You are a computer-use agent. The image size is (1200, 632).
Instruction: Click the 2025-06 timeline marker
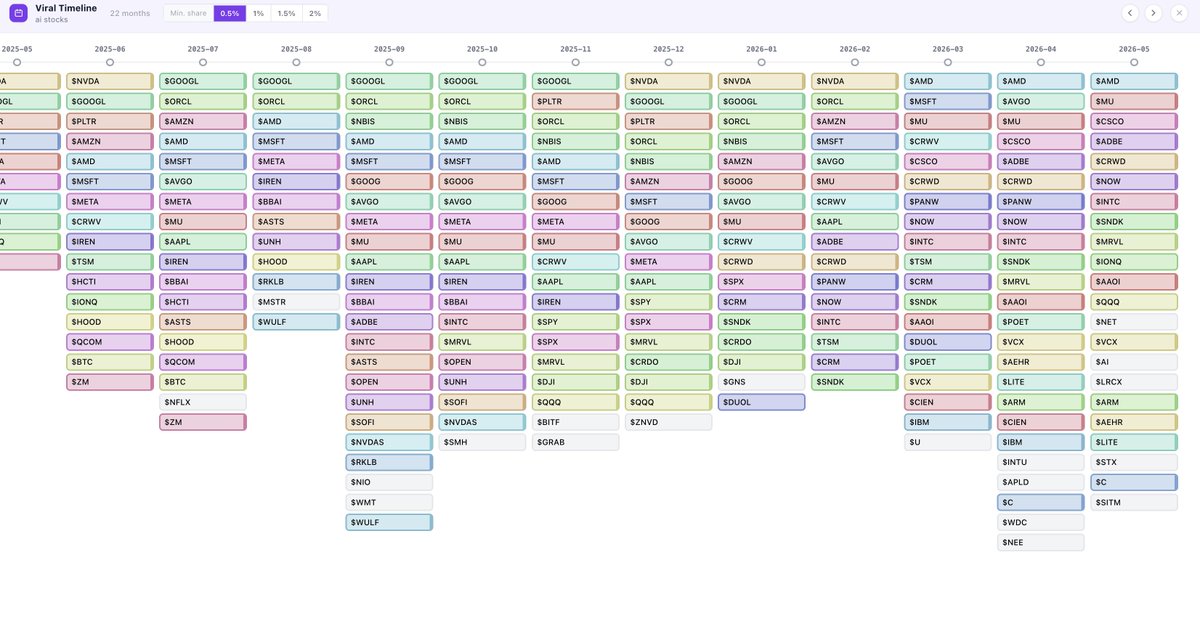(110, 62)
